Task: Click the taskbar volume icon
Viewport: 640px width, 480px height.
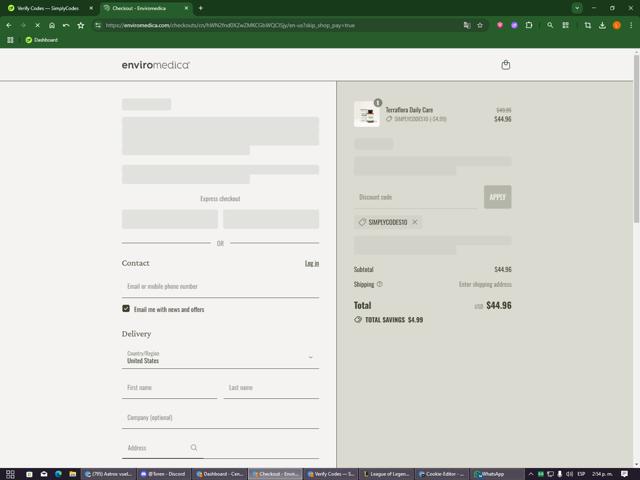Action: pyautogui.click(x=569, y=474)
